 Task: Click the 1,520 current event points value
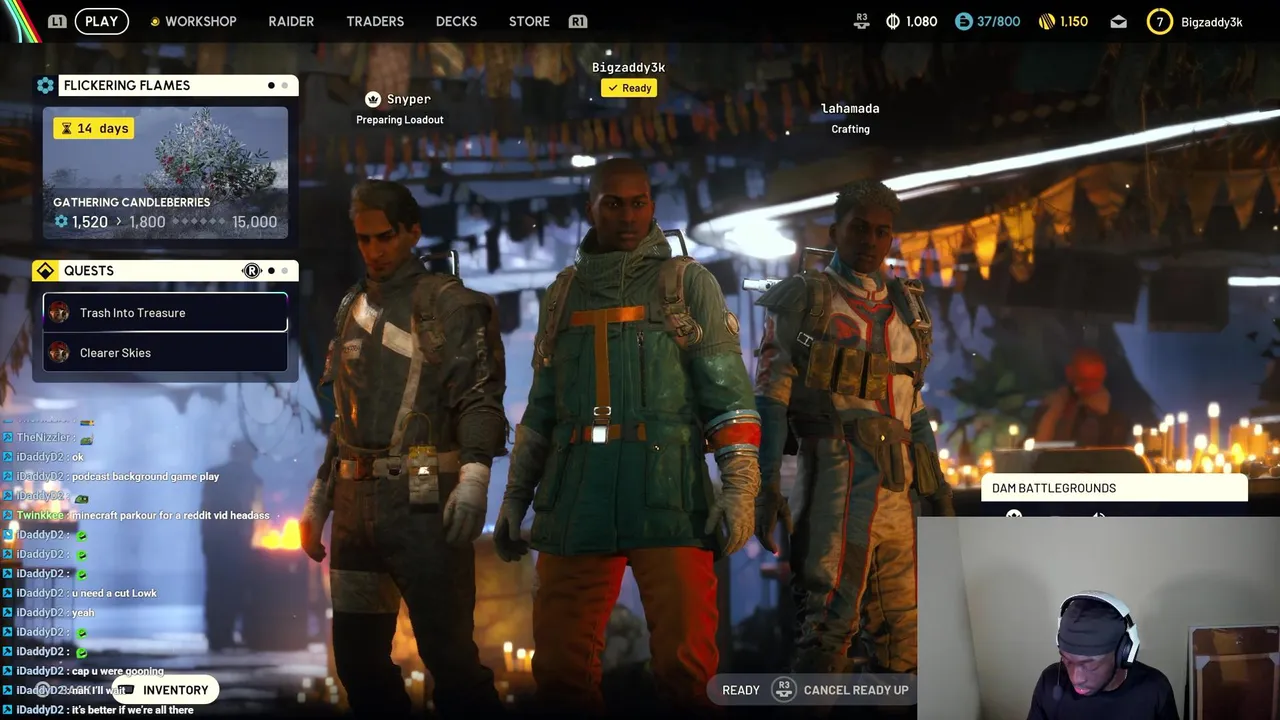point(89,222)
